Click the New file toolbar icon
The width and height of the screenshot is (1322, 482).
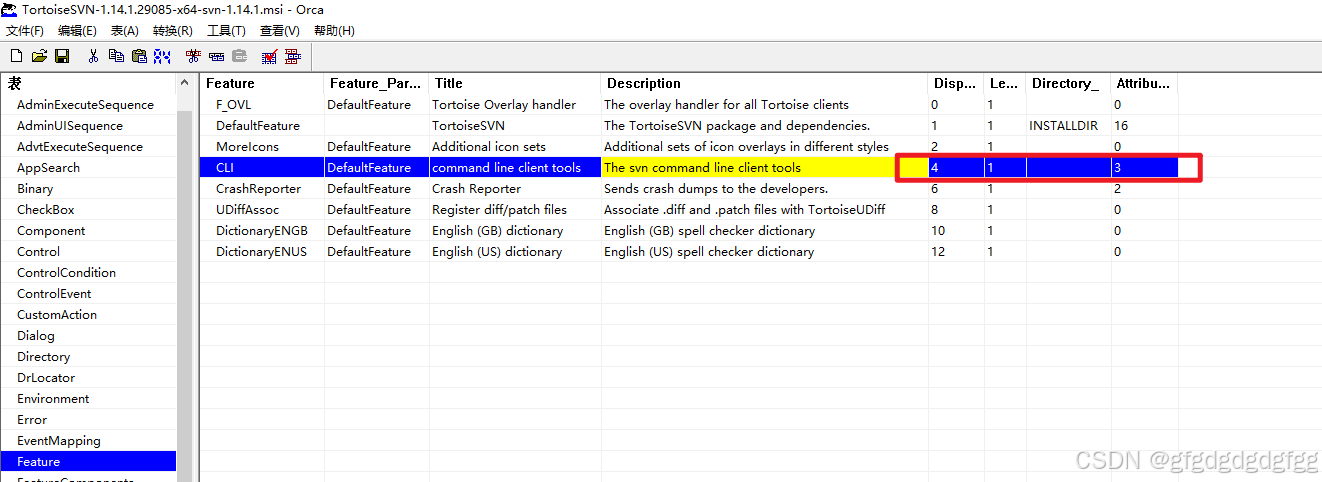(16, 56)
